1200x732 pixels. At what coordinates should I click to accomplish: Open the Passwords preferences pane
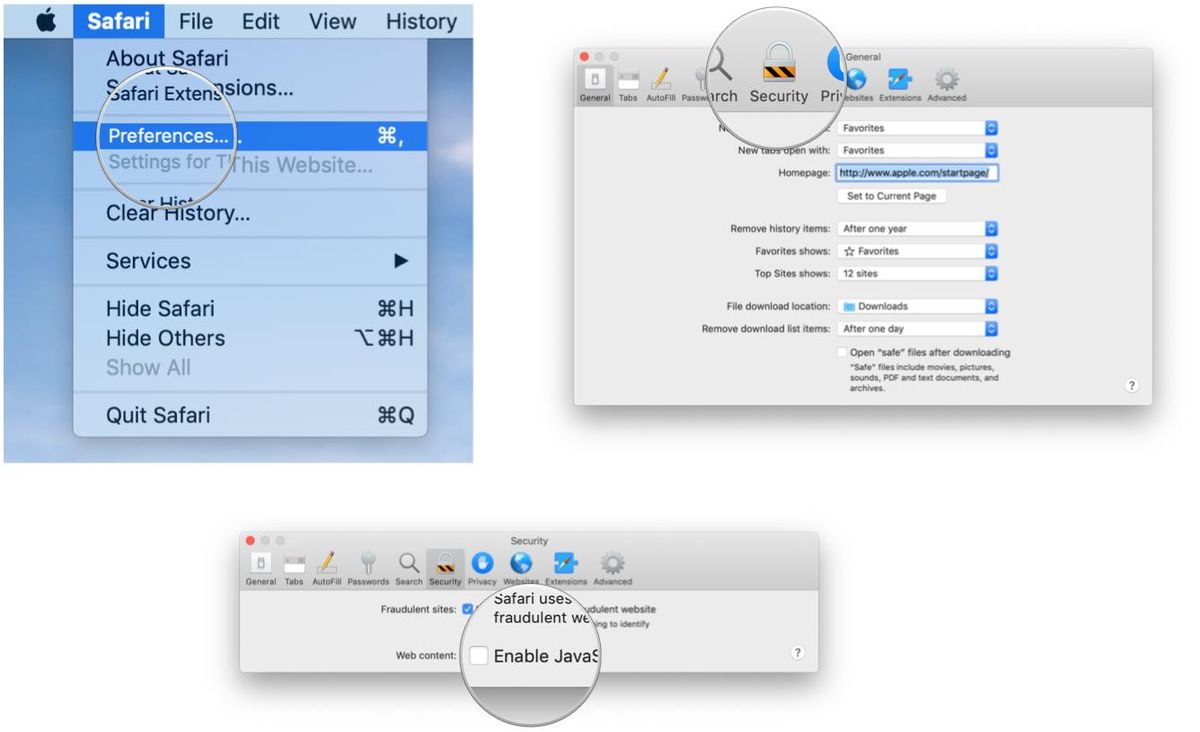click(369, 565)
